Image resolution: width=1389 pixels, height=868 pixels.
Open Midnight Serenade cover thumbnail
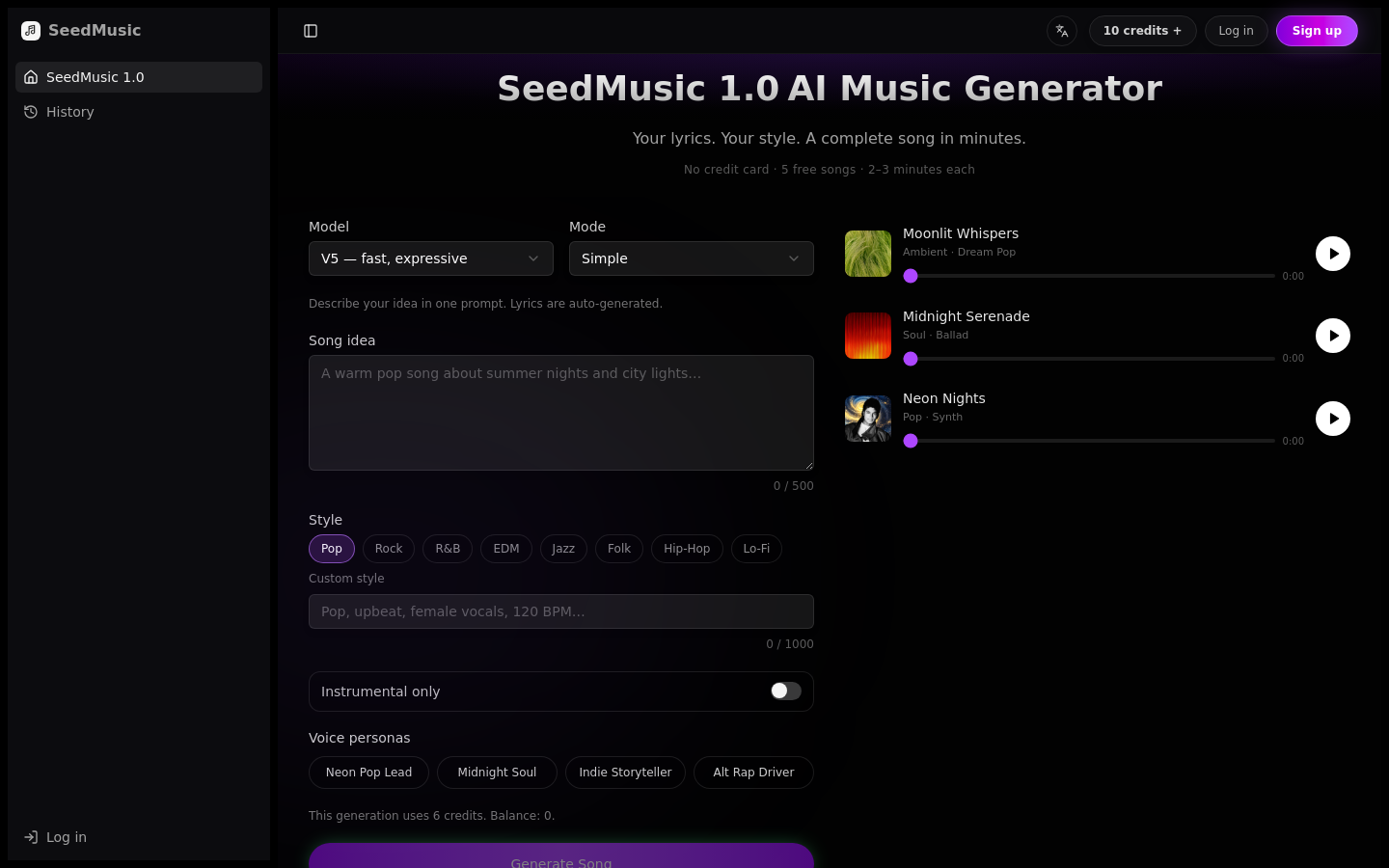point(868,336)
